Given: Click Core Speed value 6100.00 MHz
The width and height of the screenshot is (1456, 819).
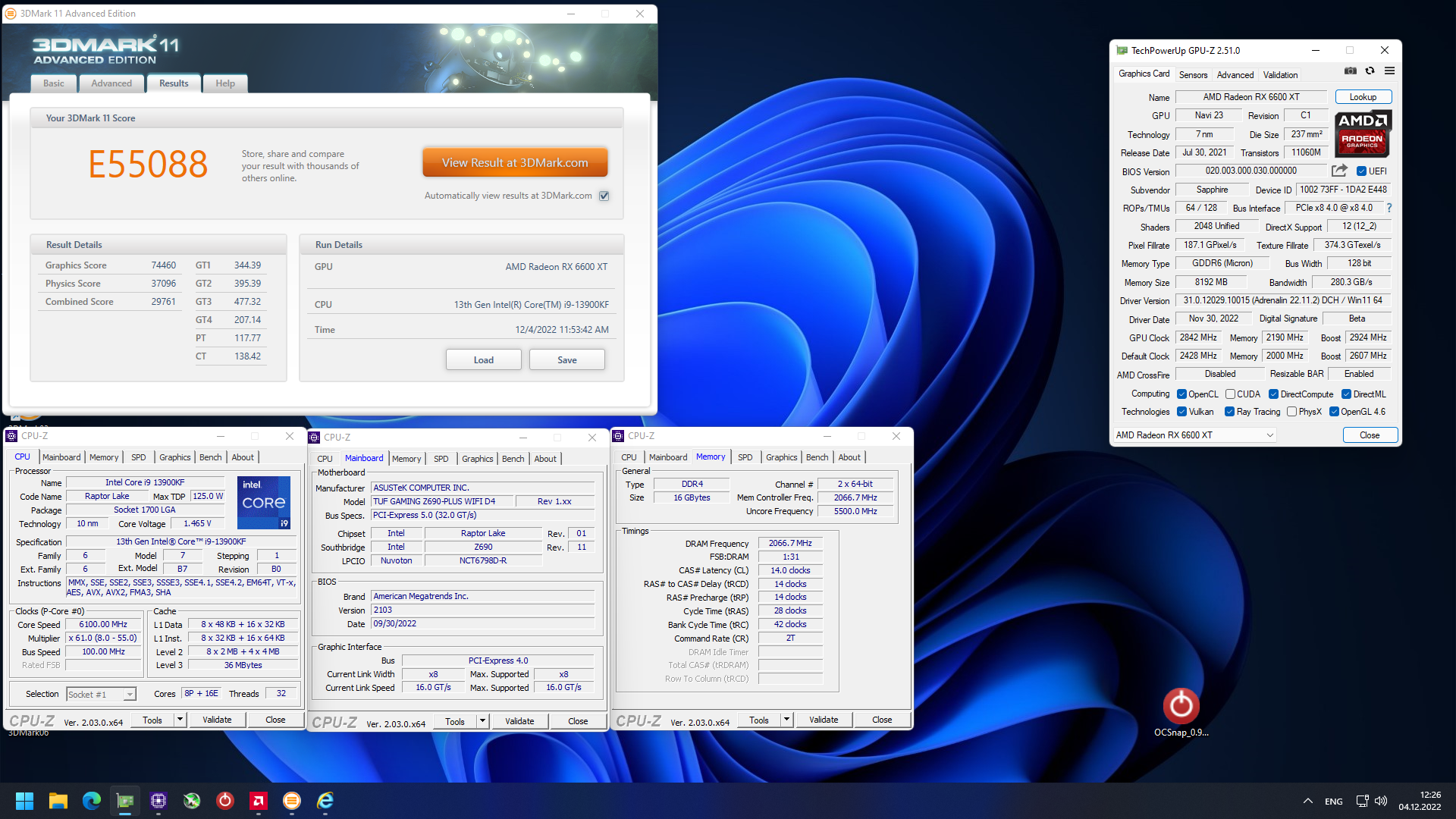Looking at the screenshot, I should [104, 625].
